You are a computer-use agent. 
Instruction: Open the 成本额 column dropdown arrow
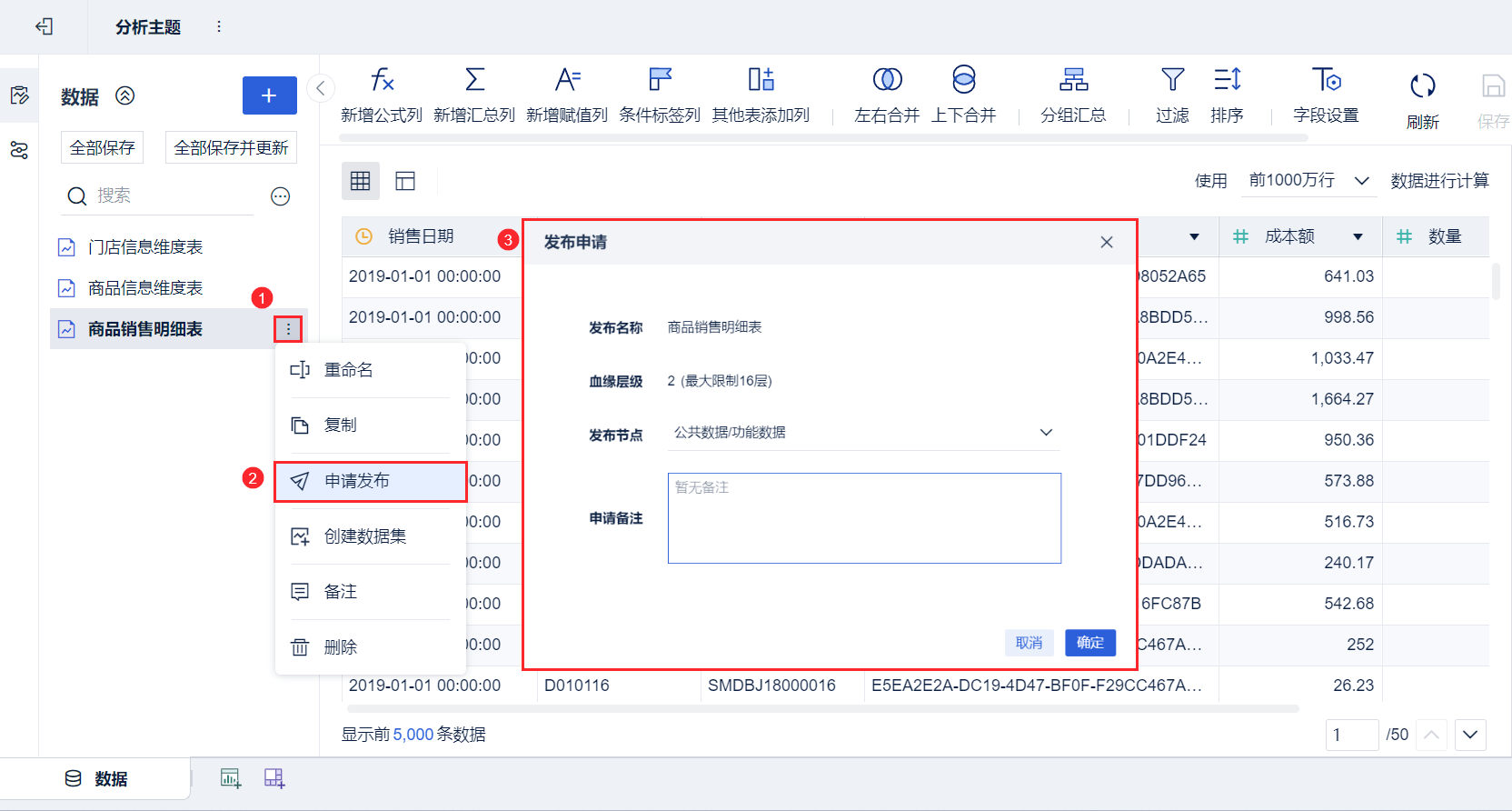tap(1358, 237)
